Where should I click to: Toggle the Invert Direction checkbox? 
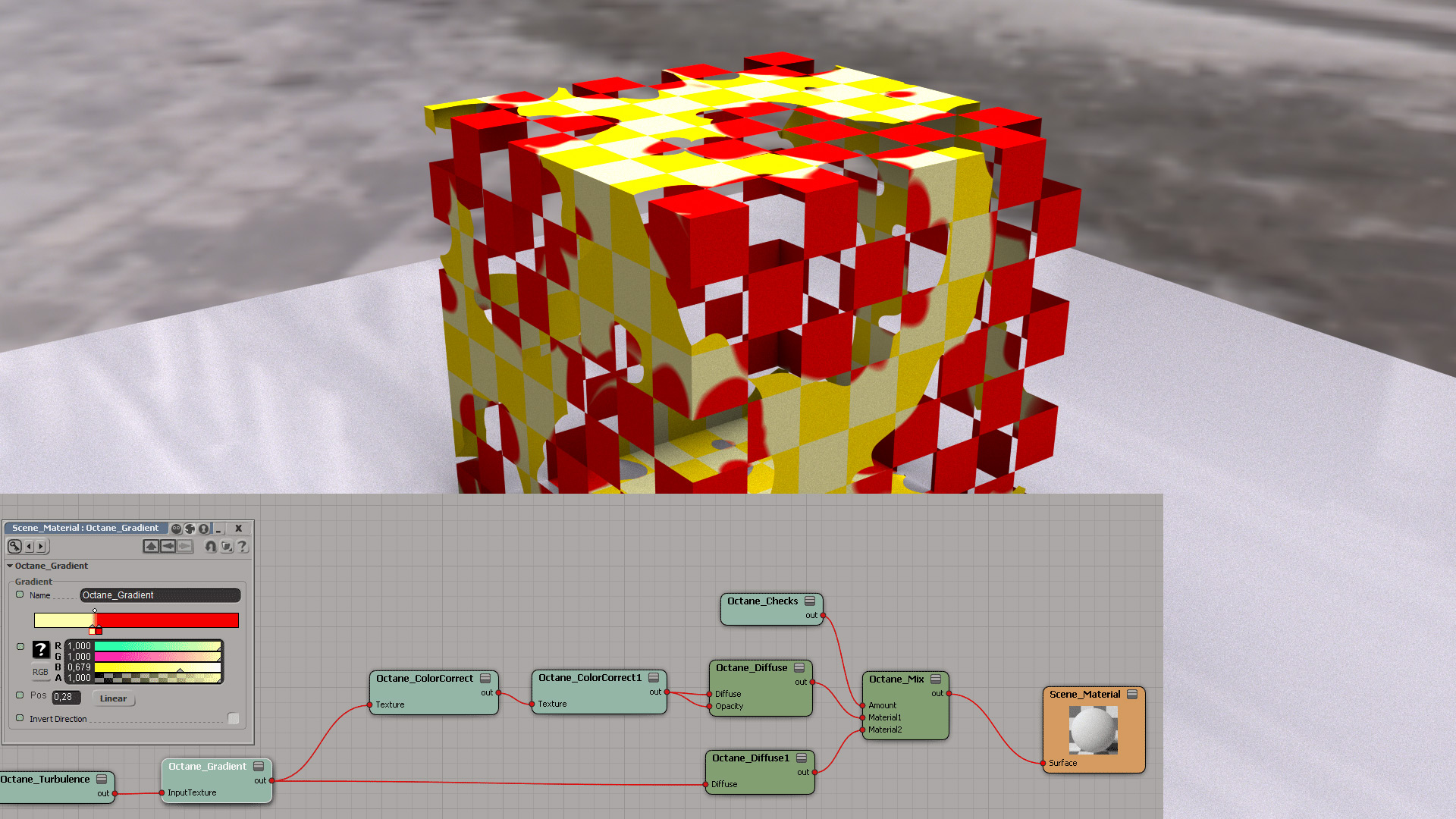coord(234,718)
